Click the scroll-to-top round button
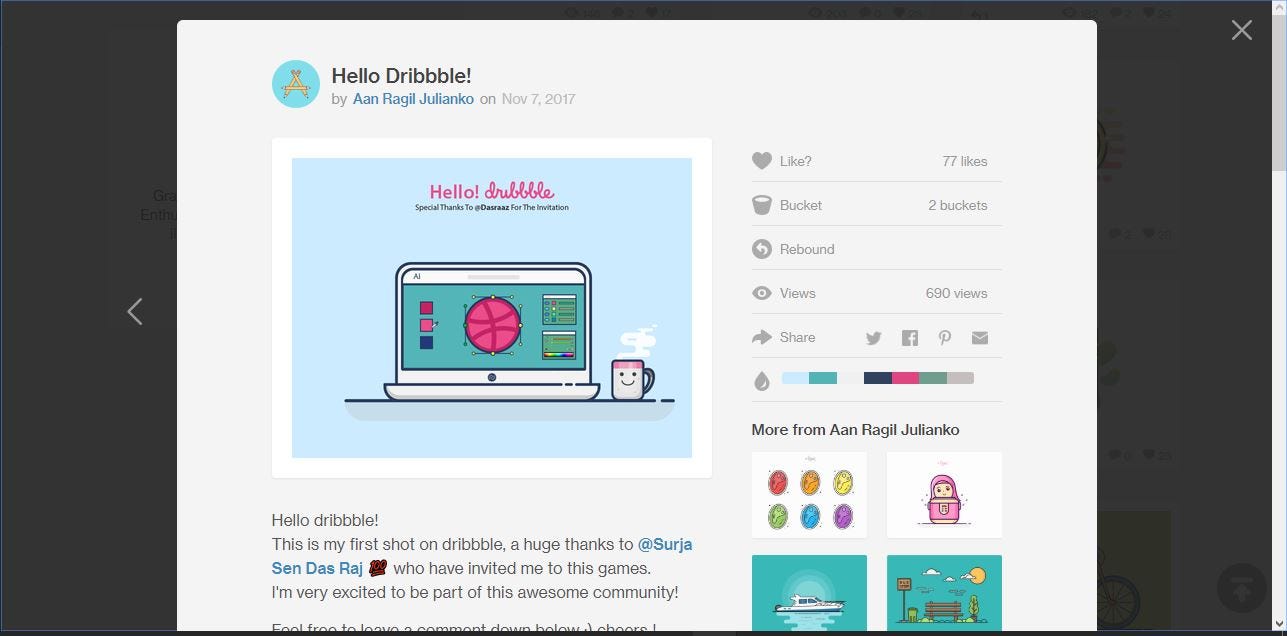 [x=1241, y=588]
